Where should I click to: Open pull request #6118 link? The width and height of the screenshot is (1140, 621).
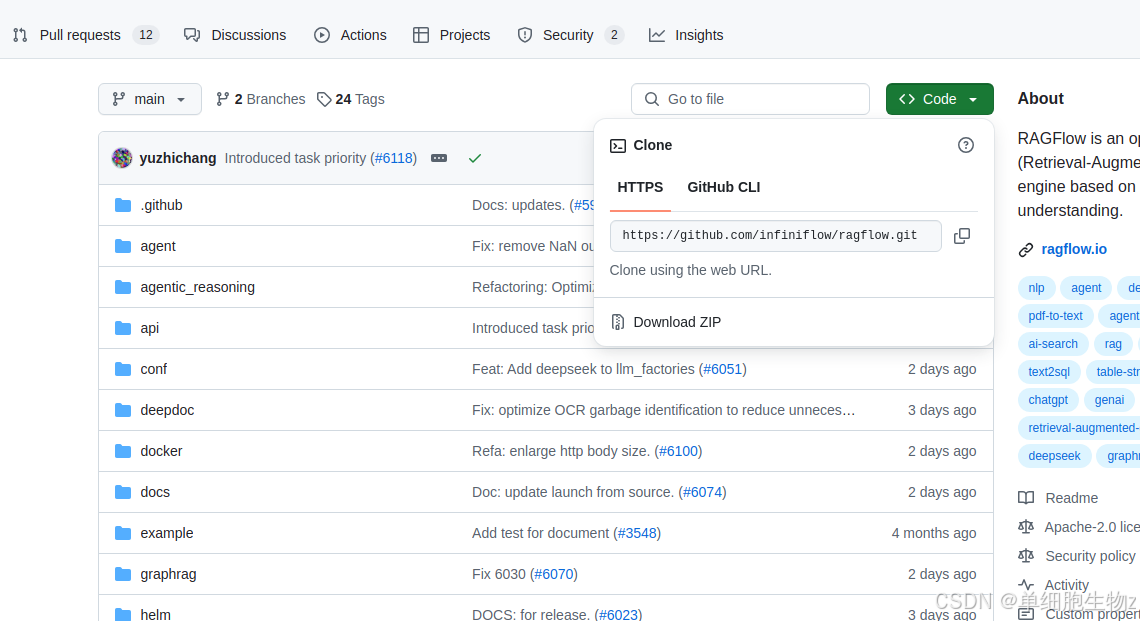(393, 158)
